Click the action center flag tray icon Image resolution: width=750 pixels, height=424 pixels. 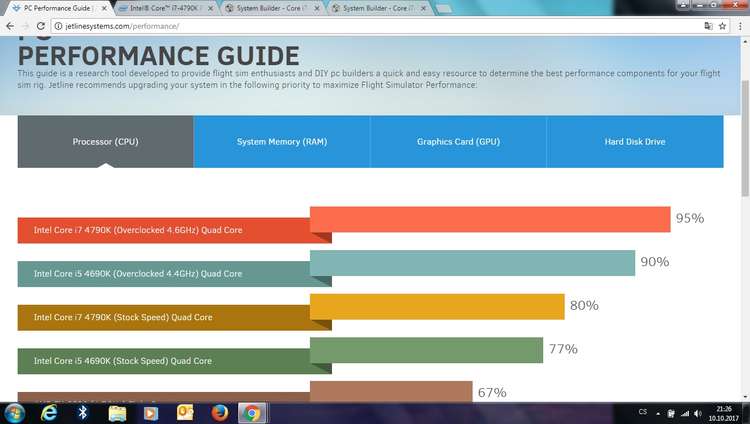coord(672,413)
